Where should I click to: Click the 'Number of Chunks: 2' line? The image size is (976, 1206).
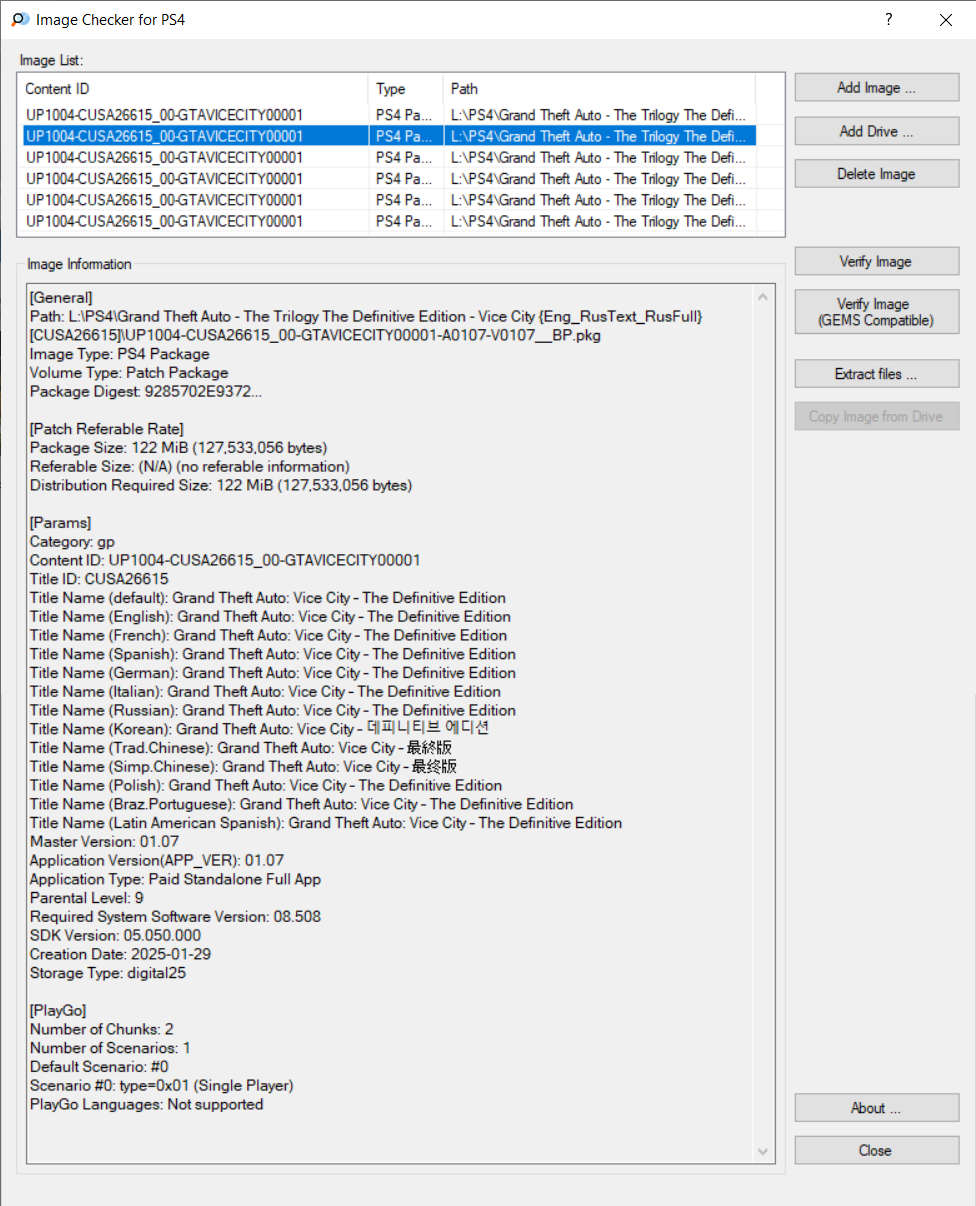102,1030
